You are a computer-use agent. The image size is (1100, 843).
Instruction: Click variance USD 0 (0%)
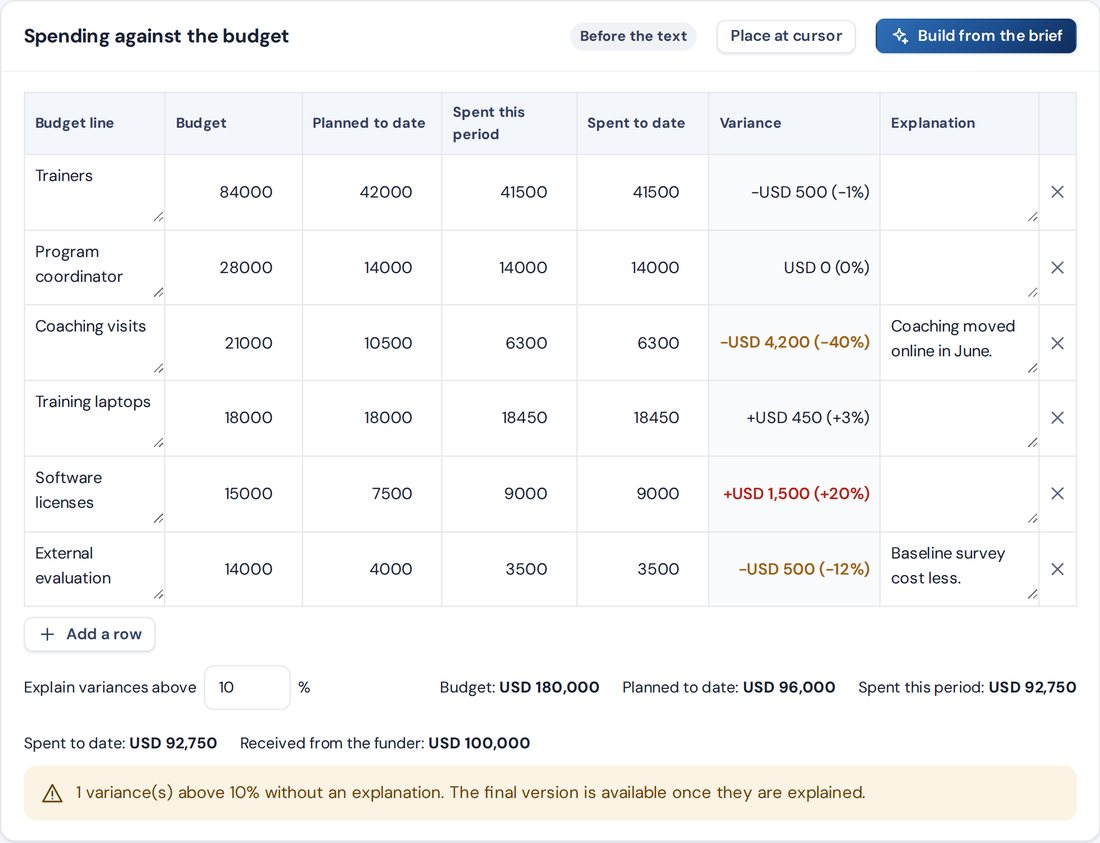point(826,267)
